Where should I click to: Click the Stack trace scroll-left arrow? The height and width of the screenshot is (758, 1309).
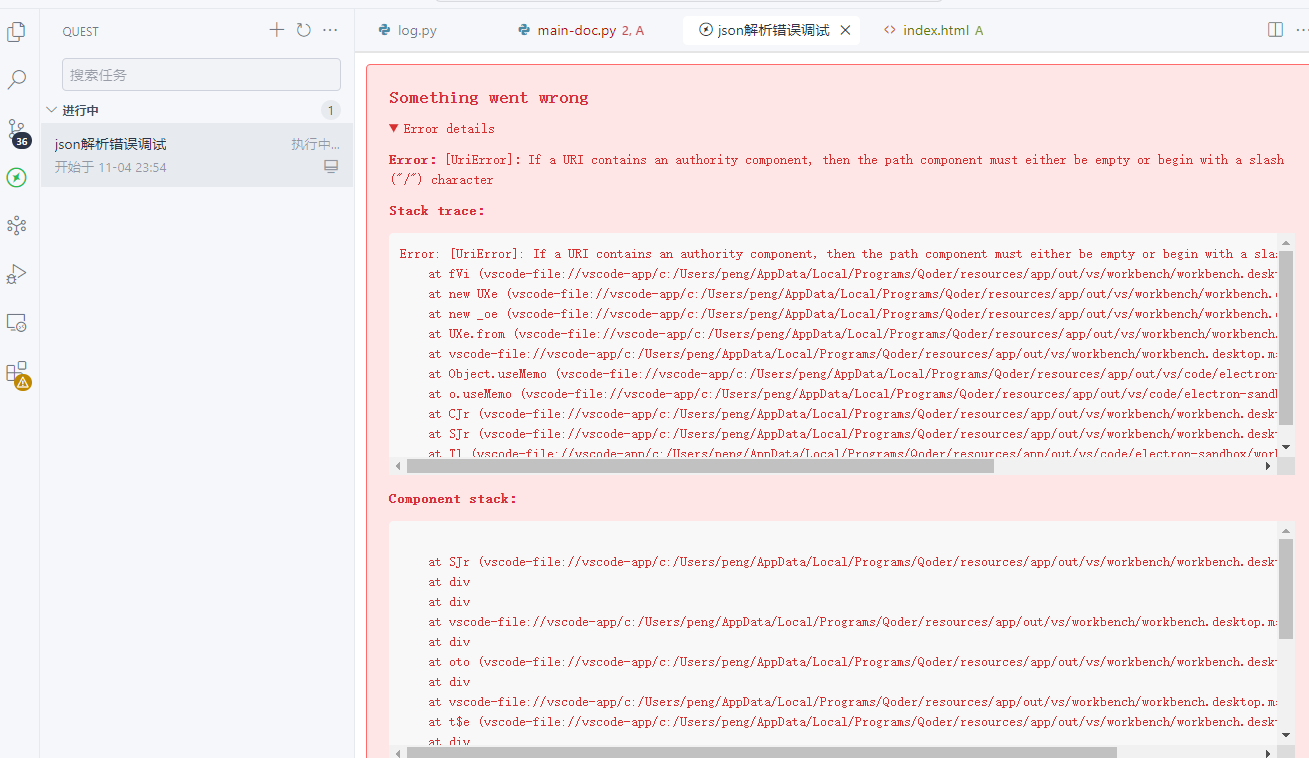pyautogui.click(x=398, y=466)
